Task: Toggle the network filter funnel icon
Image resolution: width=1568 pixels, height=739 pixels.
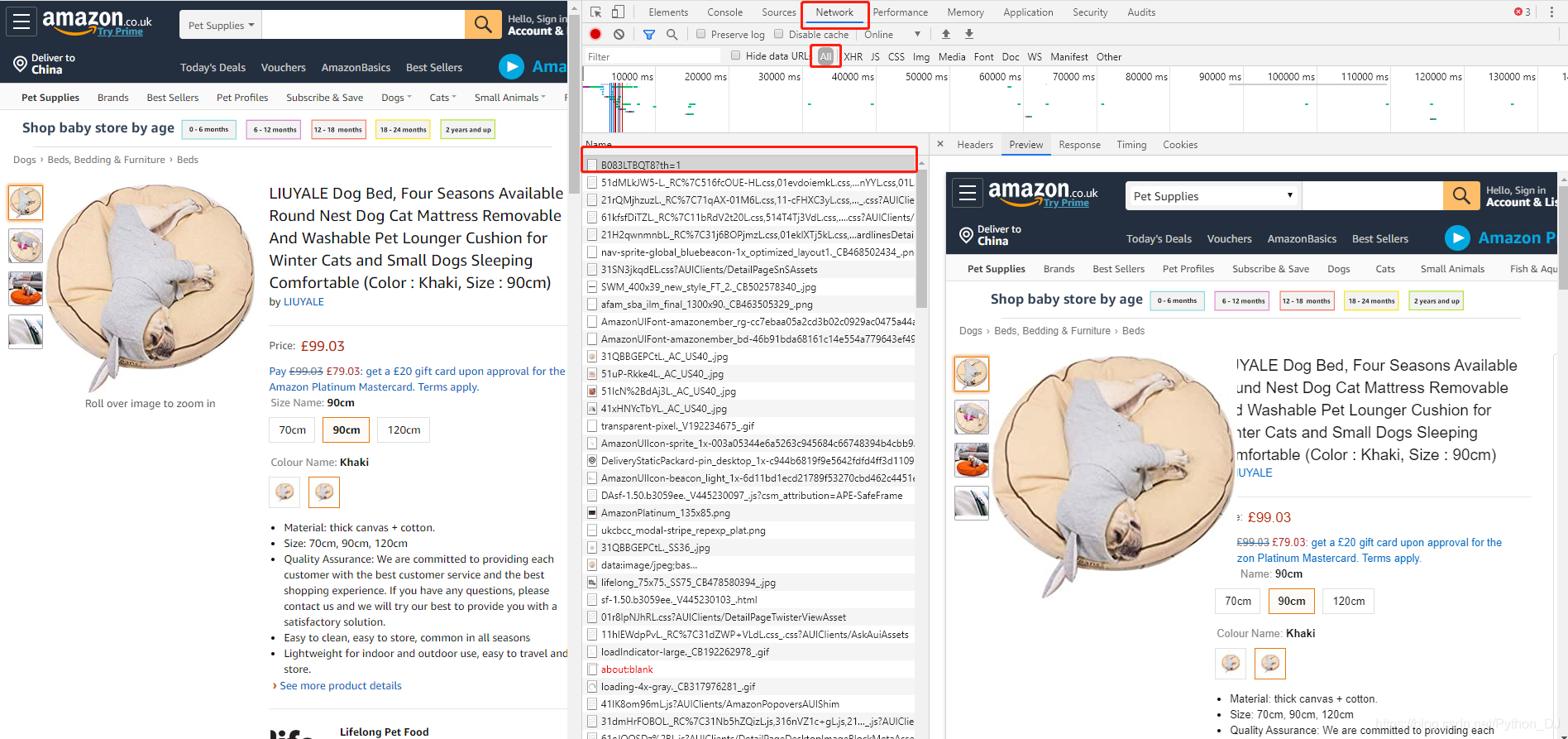Action: pyautogui.click(x=649, y=34)
